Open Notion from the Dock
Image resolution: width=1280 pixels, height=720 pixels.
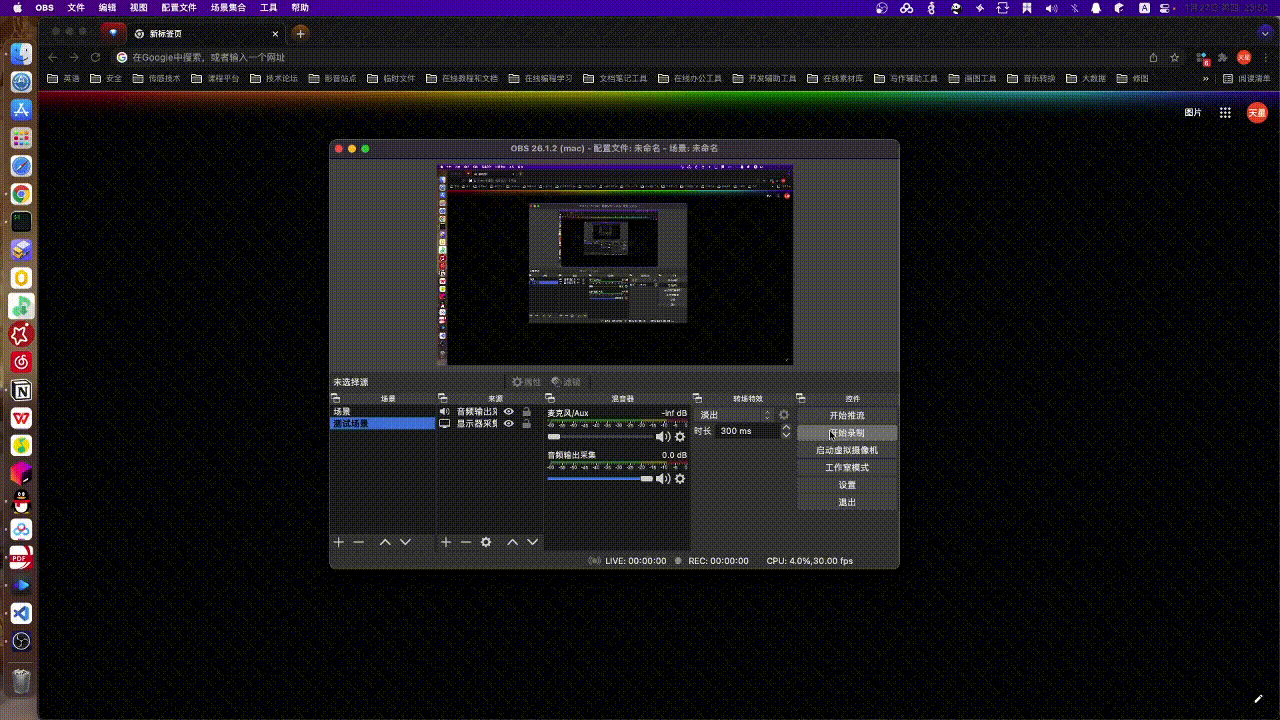pyautogui.click(x=21, y=390)
